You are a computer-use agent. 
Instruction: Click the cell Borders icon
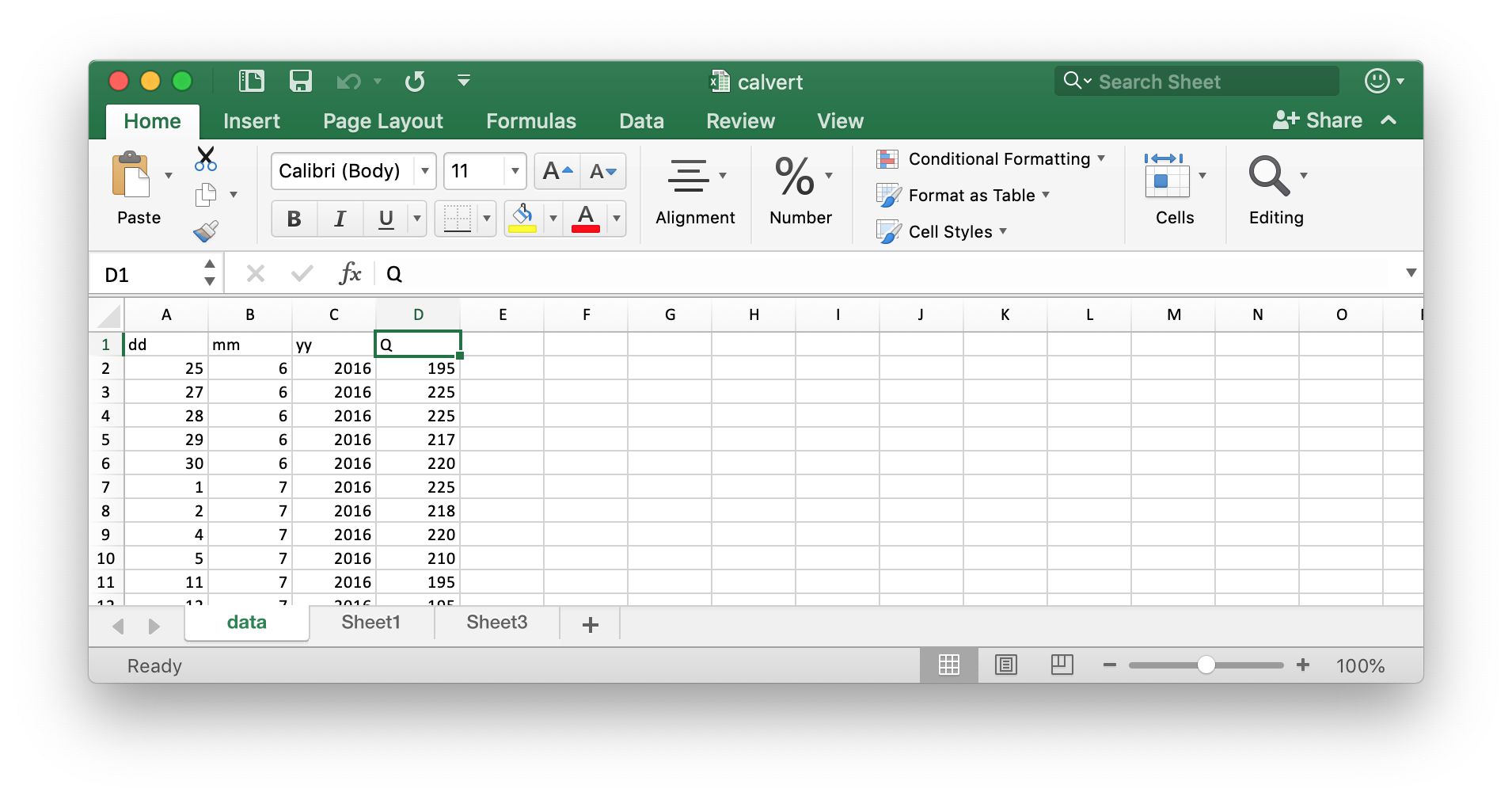458,218
